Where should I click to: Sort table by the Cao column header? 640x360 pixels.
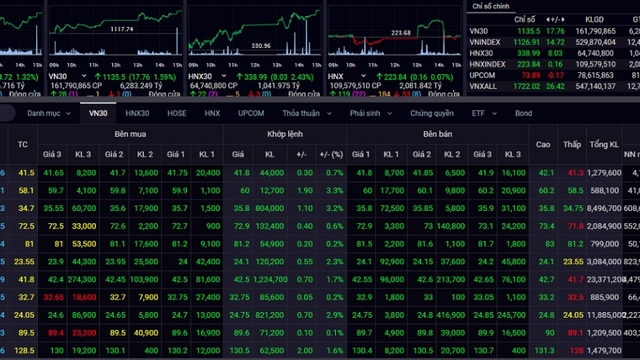(x=543, y=144)
